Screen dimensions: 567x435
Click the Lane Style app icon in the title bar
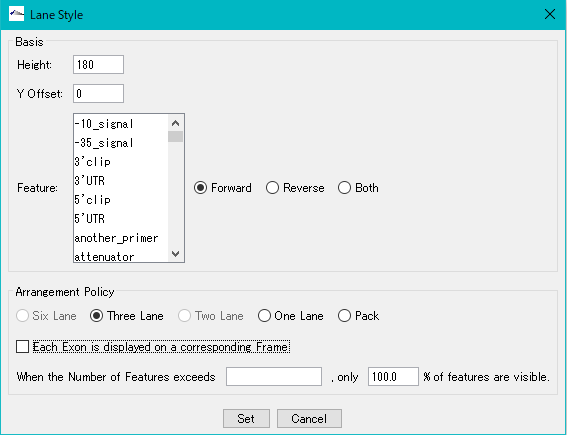(16, 14)
